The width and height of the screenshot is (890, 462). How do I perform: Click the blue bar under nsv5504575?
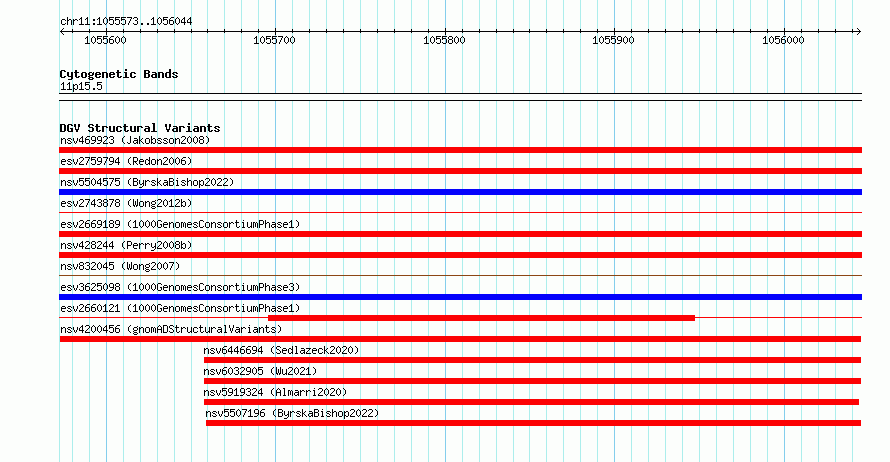point(460,192)
